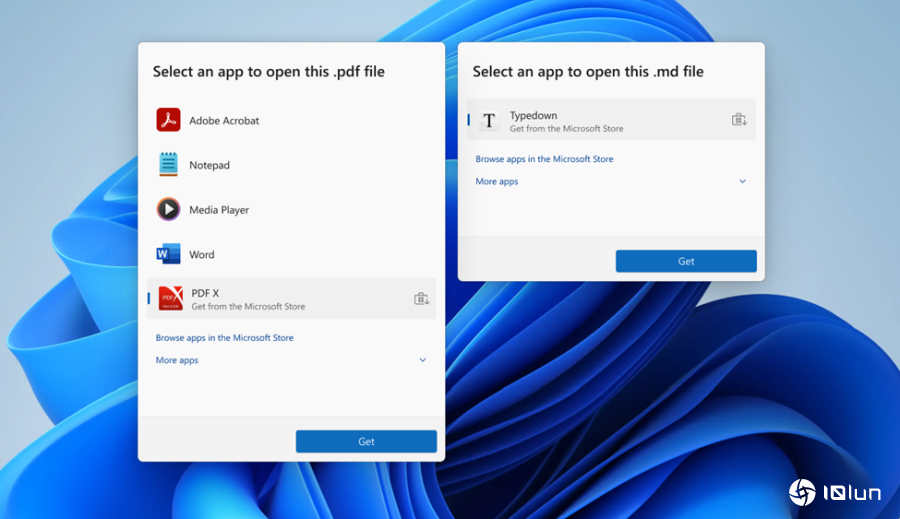The height and width of the screenshot is (519, 900).
Task: Click 'Get from the Microsoft Store' under PDF X
Action: click(x=248, y=307)
